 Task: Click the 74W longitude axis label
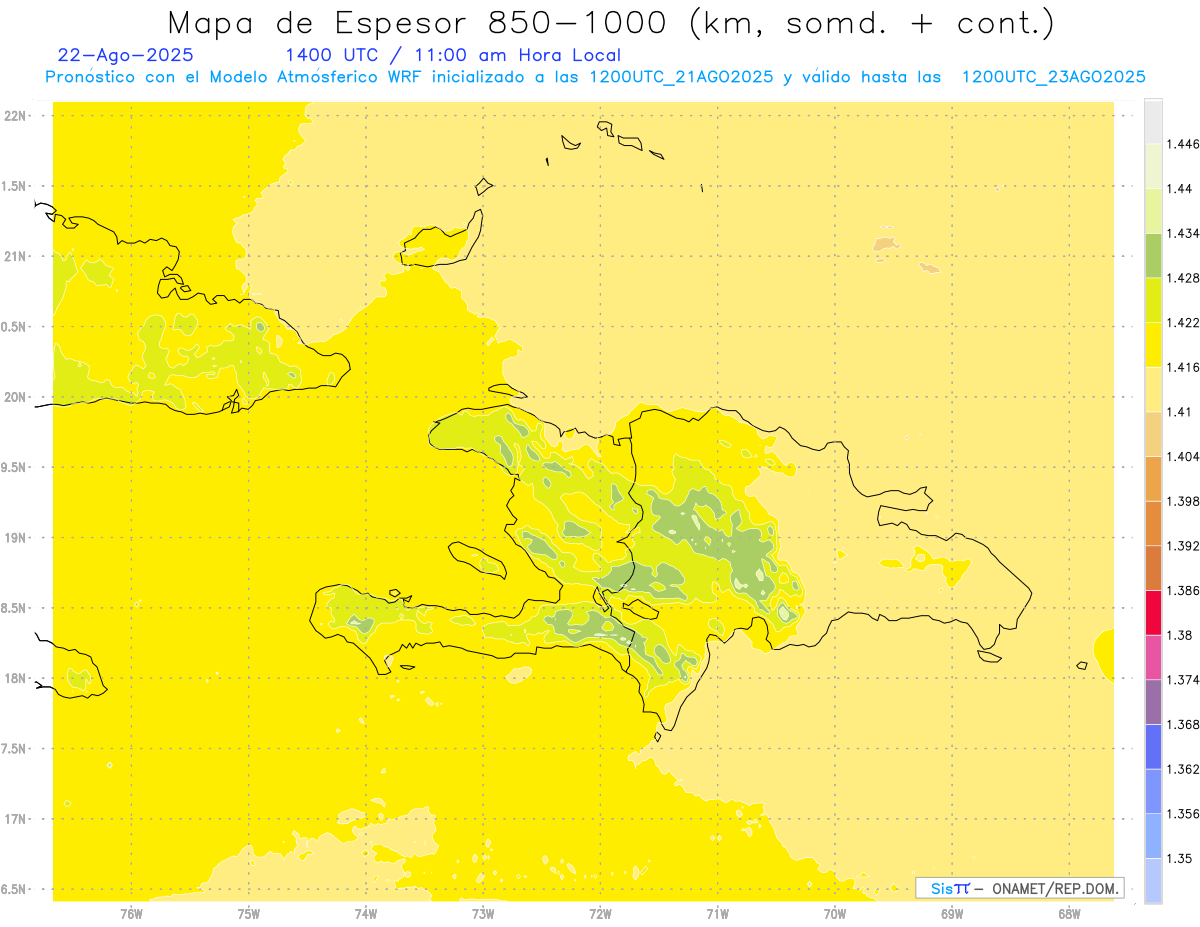tap(366, 913)
